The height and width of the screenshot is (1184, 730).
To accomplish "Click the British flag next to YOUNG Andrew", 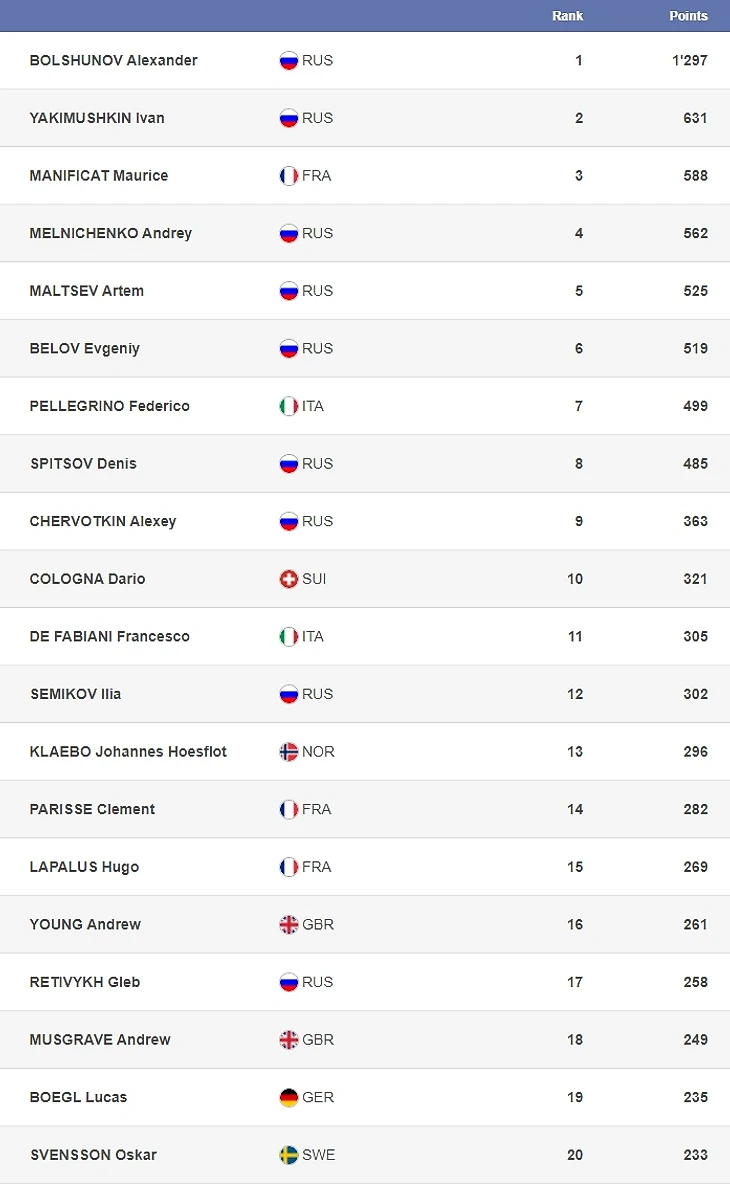I will click(x=289, y=925).
